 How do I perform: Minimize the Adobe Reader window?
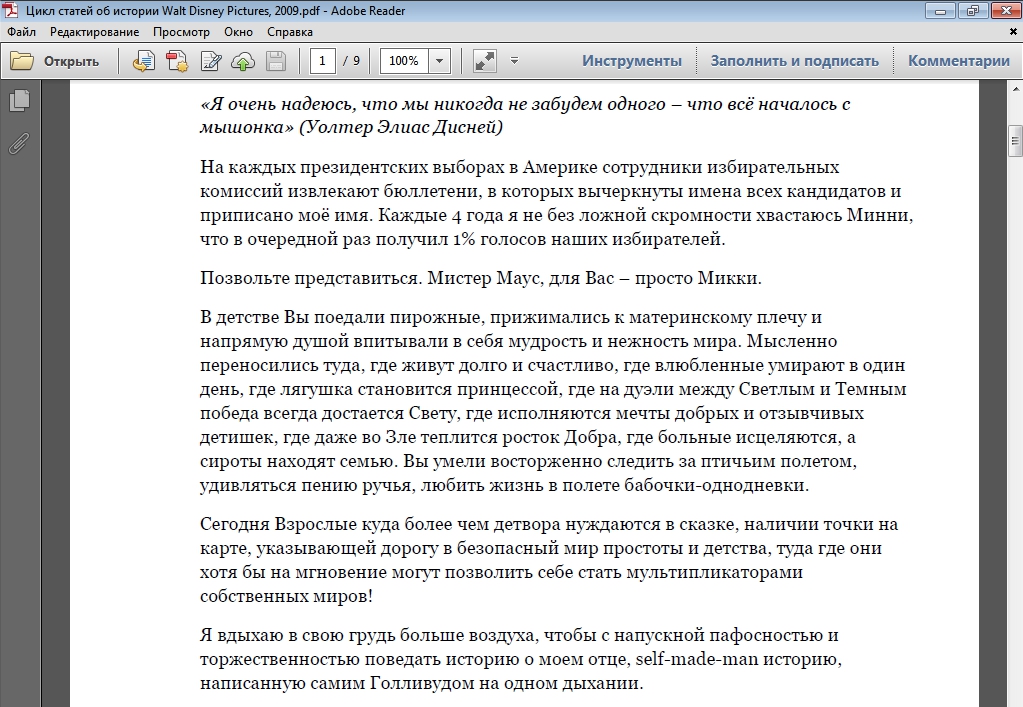[940, 10]
